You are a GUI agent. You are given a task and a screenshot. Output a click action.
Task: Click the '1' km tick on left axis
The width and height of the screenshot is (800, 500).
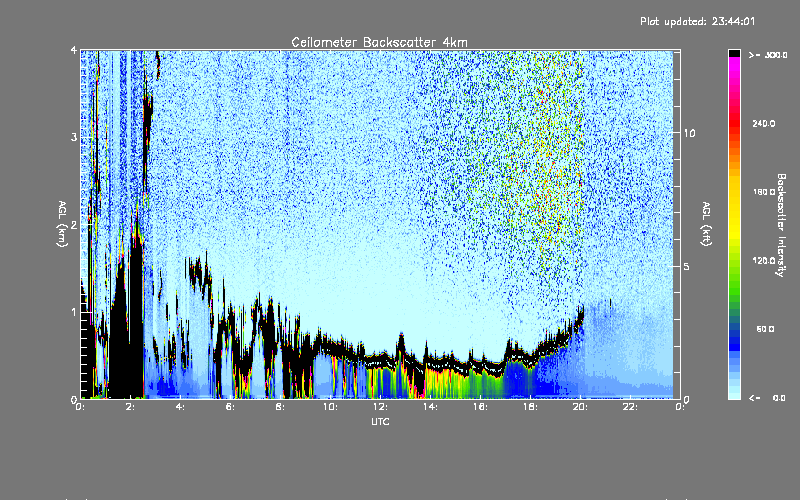click(x=74, y=312)
